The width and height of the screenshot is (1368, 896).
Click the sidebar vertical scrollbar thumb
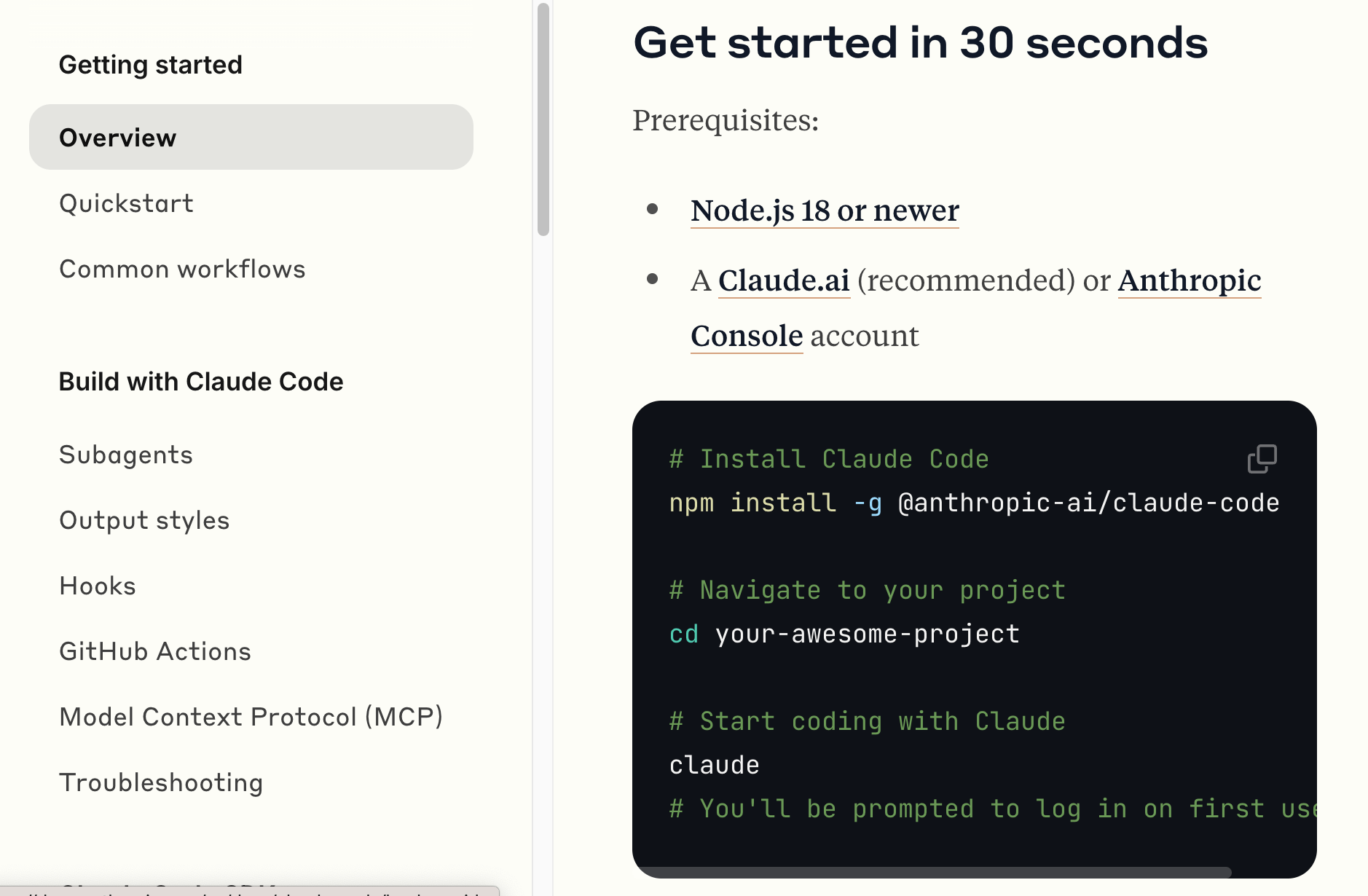[x=543, y=120]
